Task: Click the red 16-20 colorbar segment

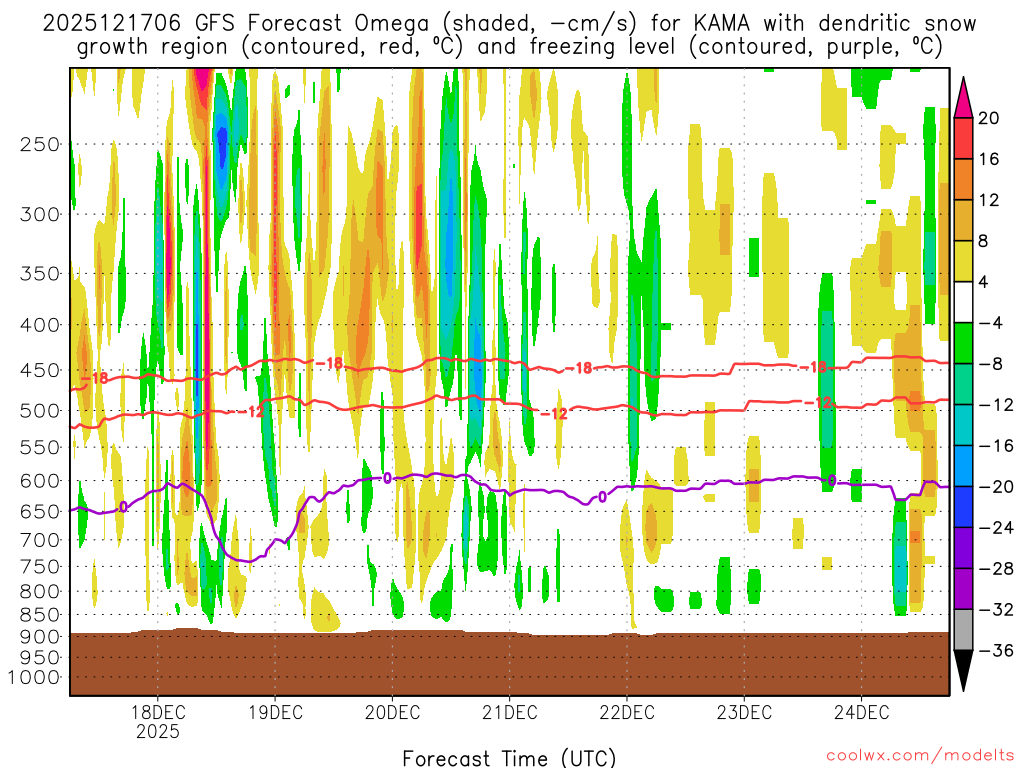Action: click(963, 138)
